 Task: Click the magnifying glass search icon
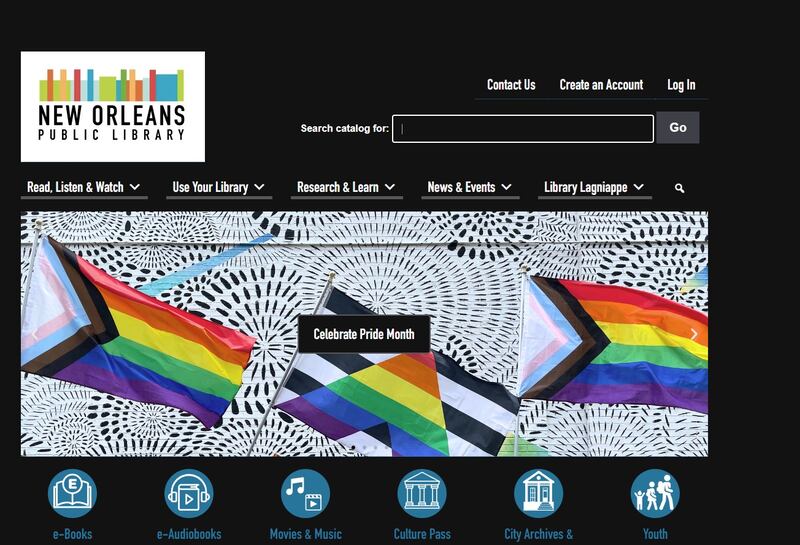pyautogui.click(x=680, y=188)
